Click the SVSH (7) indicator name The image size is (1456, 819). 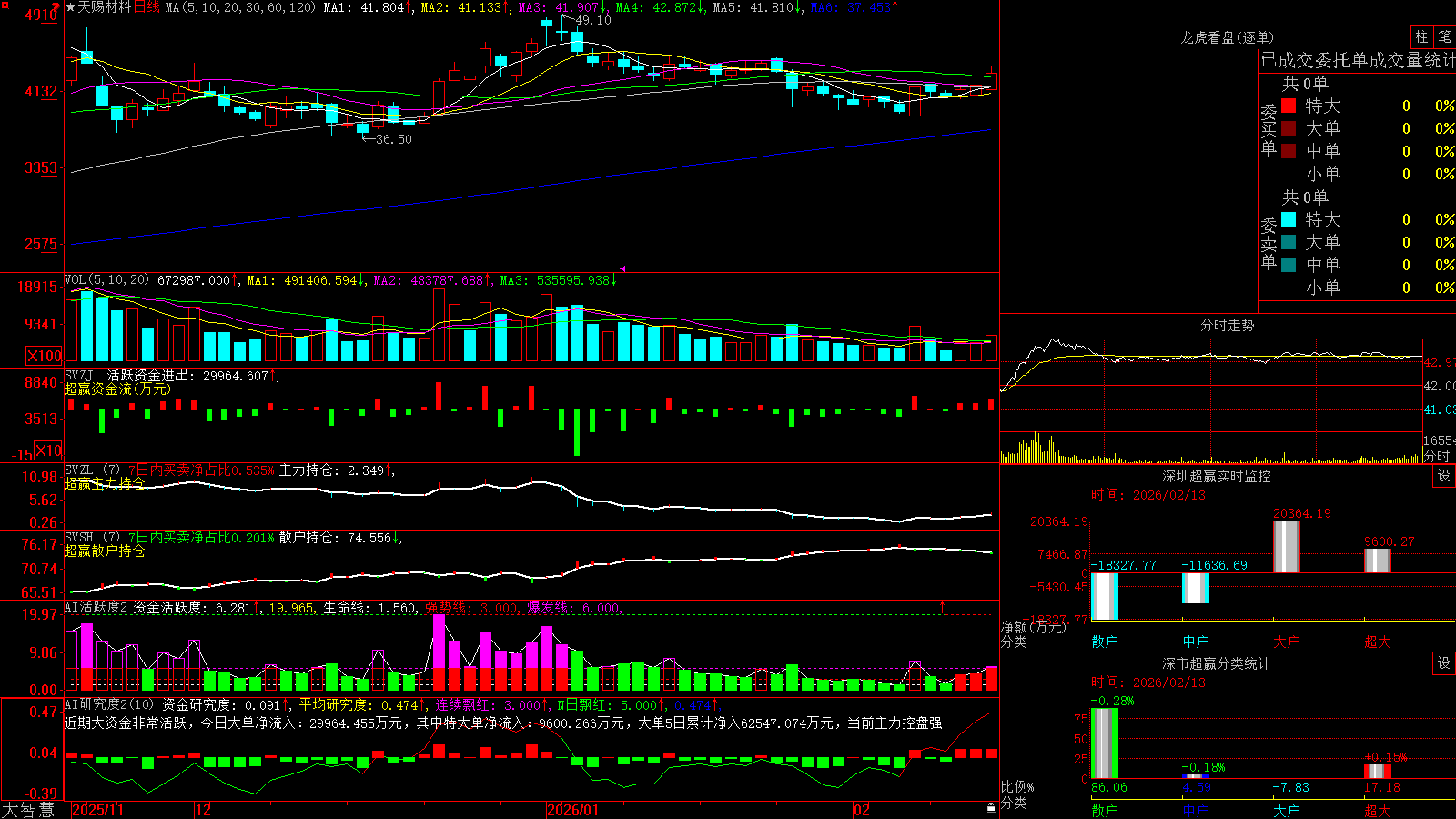coord(92,538)
